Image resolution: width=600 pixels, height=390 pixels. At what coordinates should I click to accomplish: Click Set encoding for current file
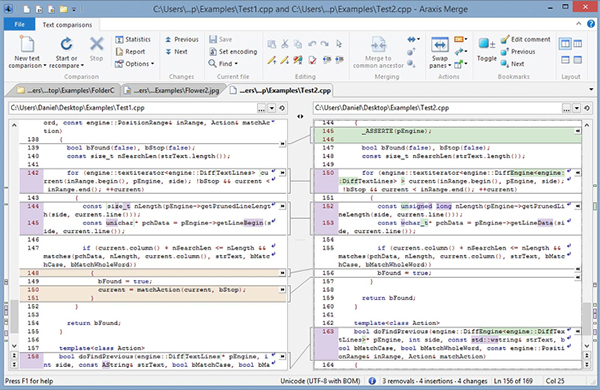click(233, 52)
